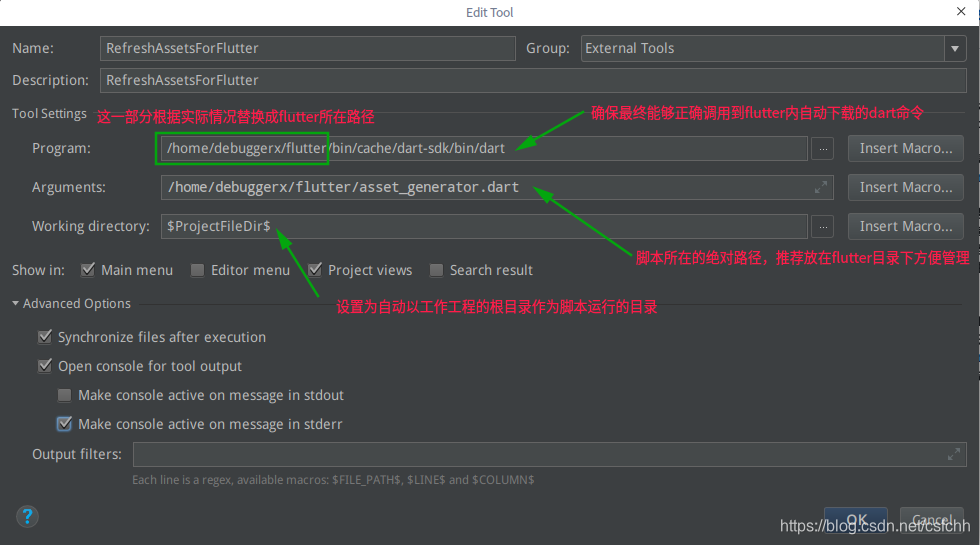This screenshot has height=545, width=980.
Task: Enable the Search result checkbox
Action: tap(436, 270)
